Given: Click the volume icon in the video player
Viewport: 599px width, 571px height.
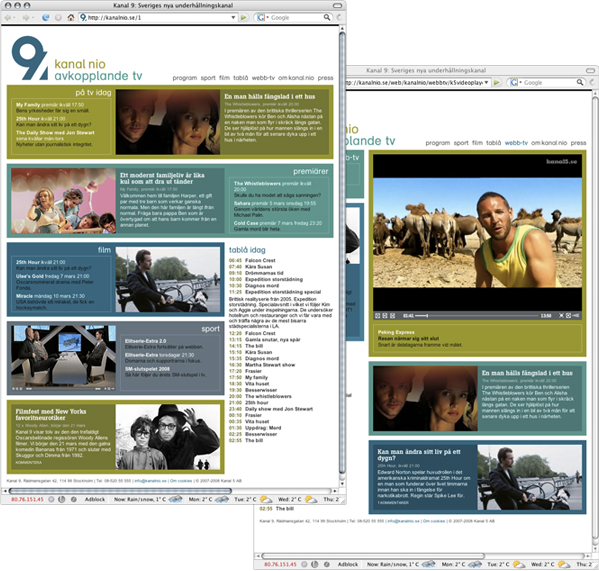Looking at the screenshot, I should [x=576, y=315].
